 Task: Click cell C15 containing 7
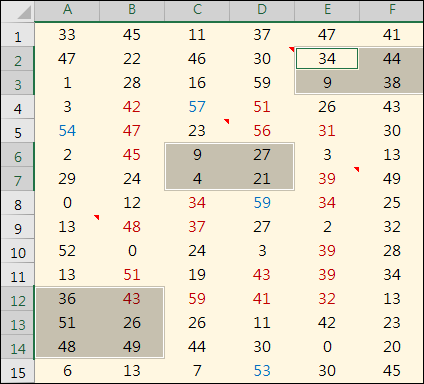coord(197,371)
